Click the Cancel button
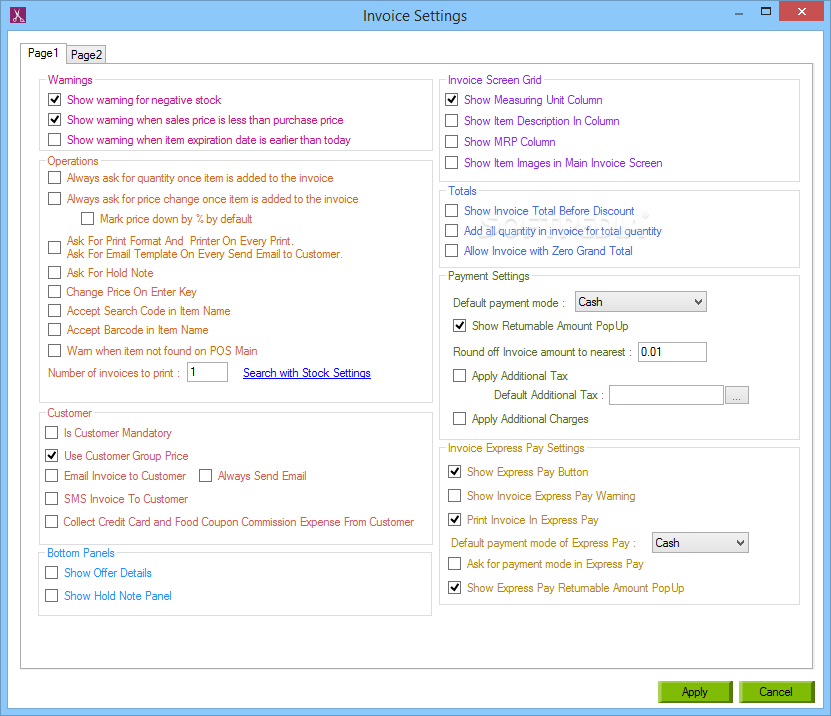Screen dimensions: 831x716 (x=776, y=692)
